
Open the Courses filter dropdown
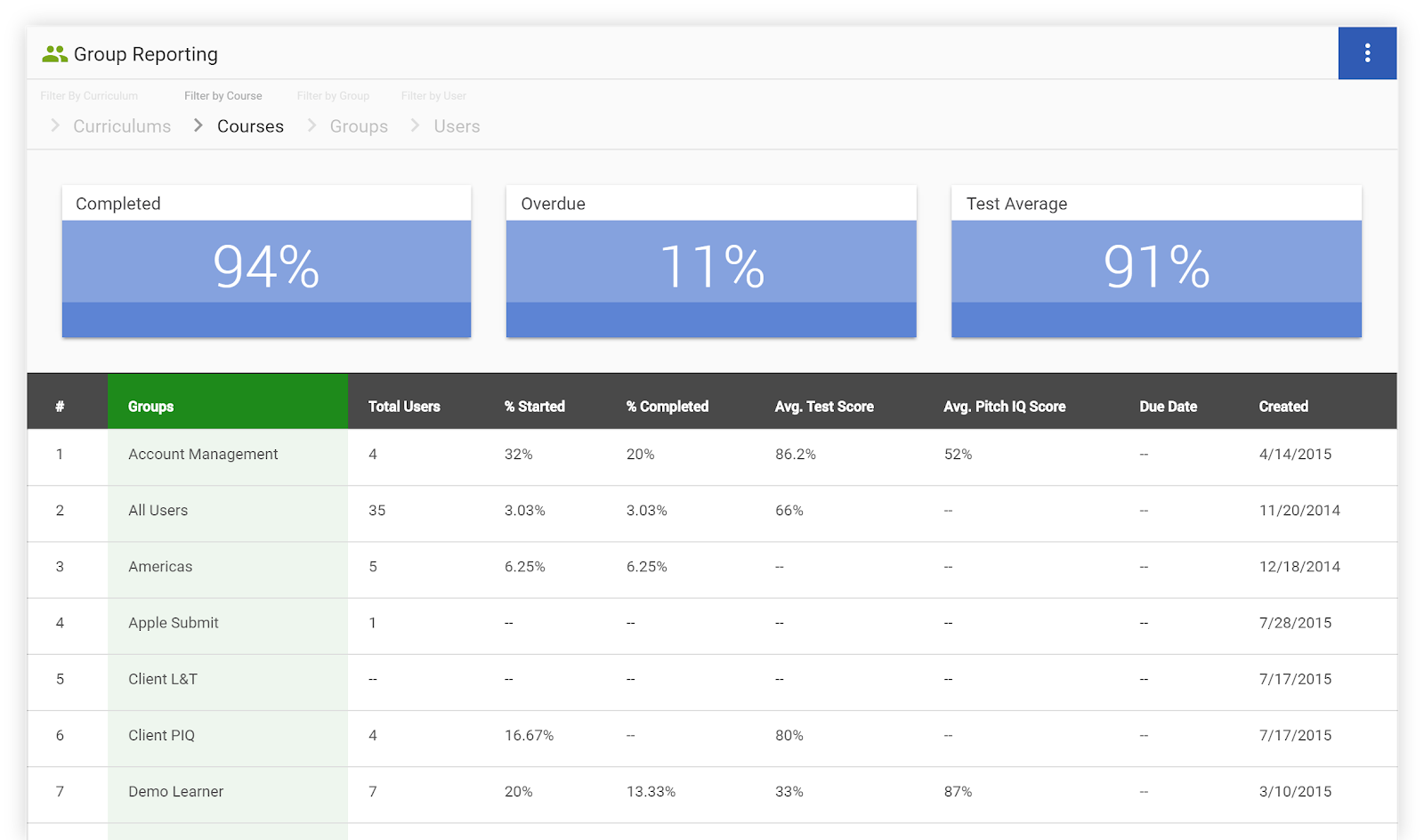click(250, 126)
